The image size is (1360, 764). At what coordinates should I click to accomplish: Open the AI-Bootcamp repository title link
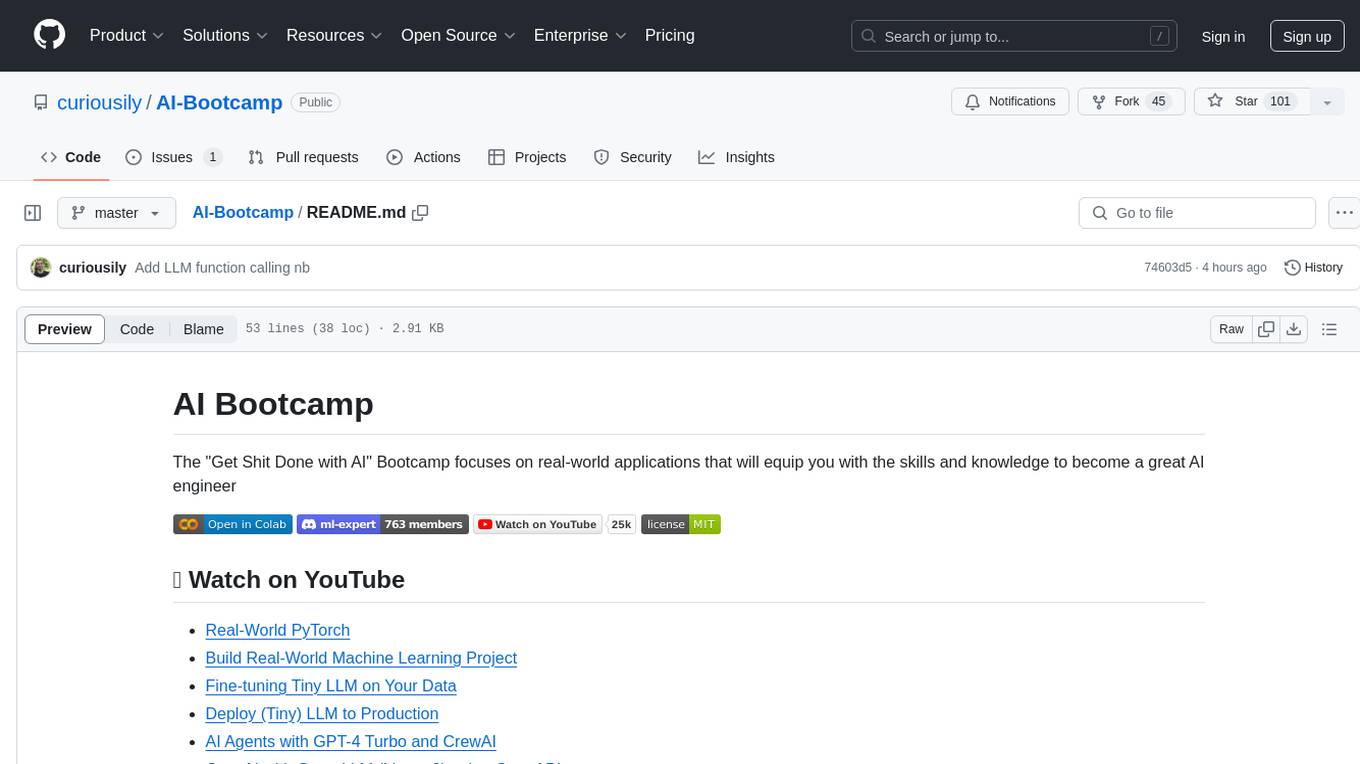[219, 102]
